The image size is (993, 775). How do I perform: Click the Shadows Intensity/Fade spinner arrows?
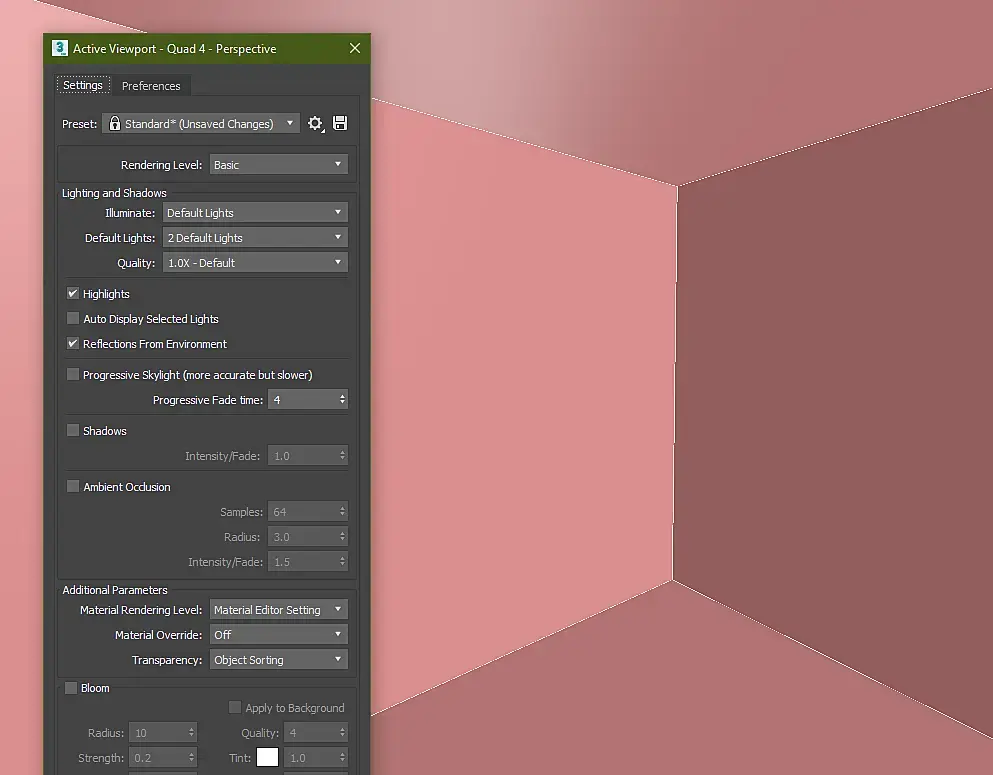(x=342, y=456)
